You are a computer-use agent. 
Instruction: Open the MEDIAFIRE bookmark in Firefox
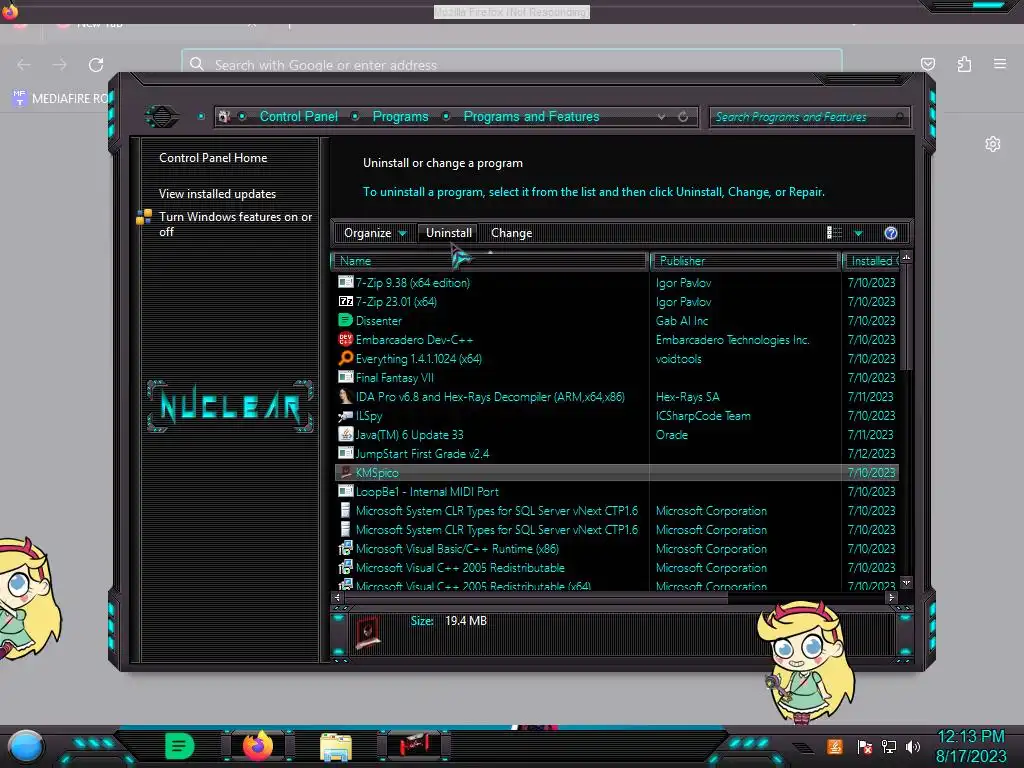tap(62, 98)
